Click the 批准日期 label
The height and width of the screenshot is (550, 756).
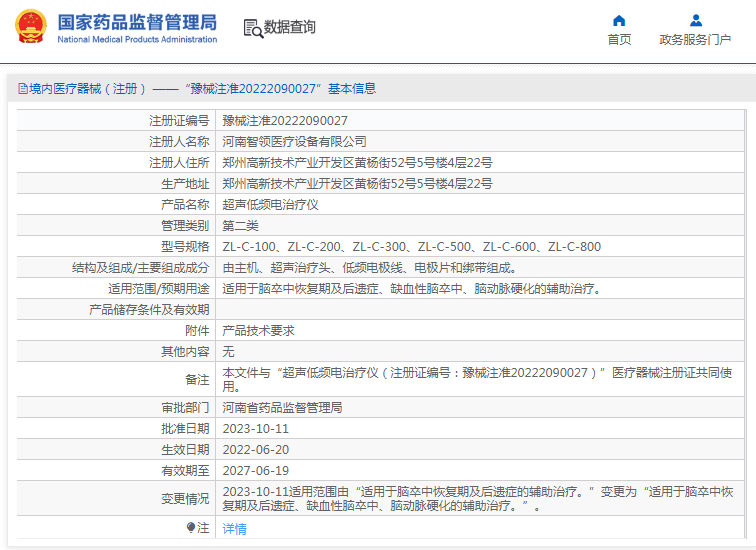pos(185,429)
